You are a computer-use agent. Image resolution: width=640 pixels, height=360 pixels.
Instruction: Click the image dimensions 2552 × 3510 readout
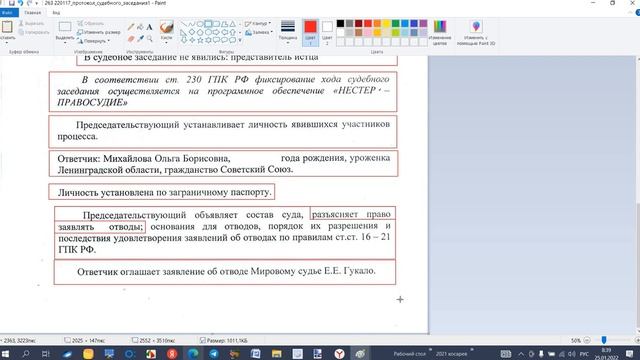tap(154, 340)
